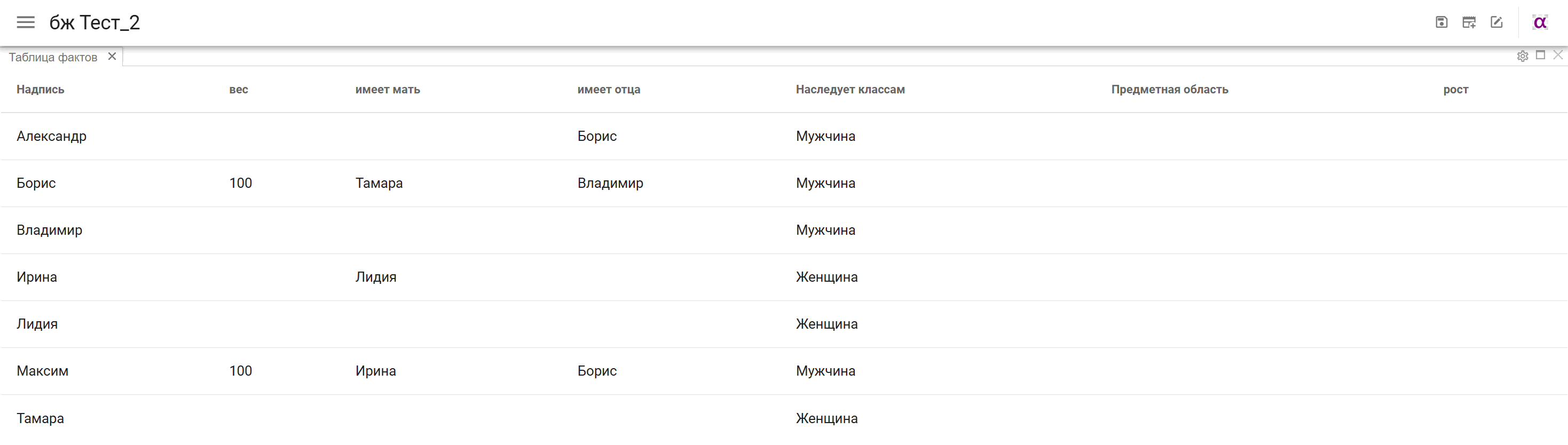Select the Александр row label

(x=52, y=137)
